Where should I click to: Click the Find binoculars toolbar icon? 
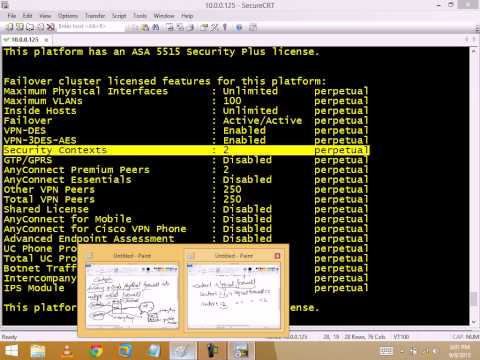click(156, 28)
